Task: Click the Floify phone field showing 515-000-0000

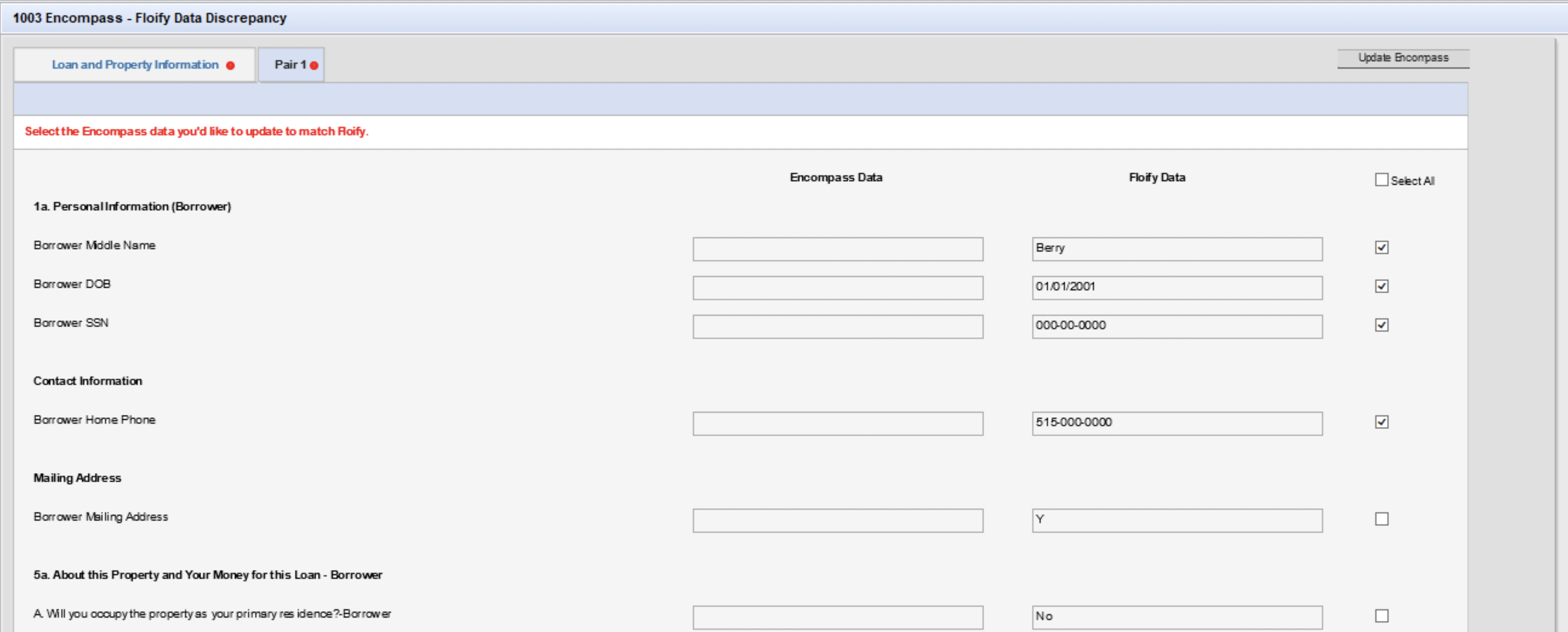Action: click(1176, 423)
